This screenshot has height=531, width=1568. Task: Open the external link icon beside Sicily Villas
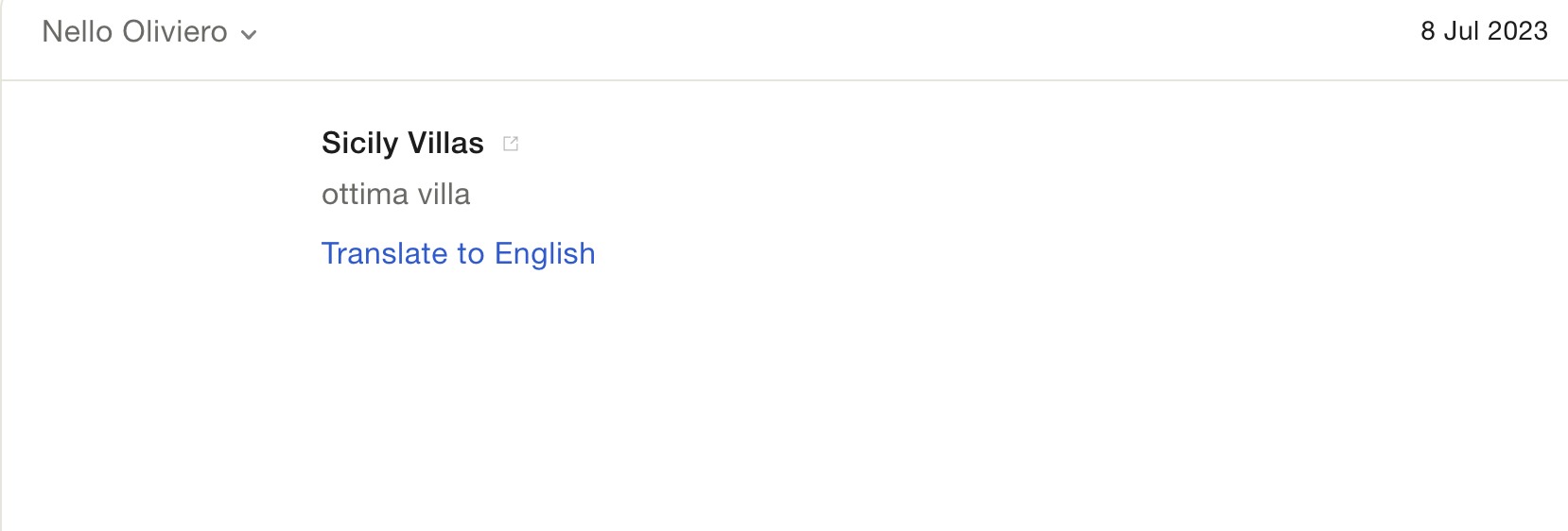point(511,144)
